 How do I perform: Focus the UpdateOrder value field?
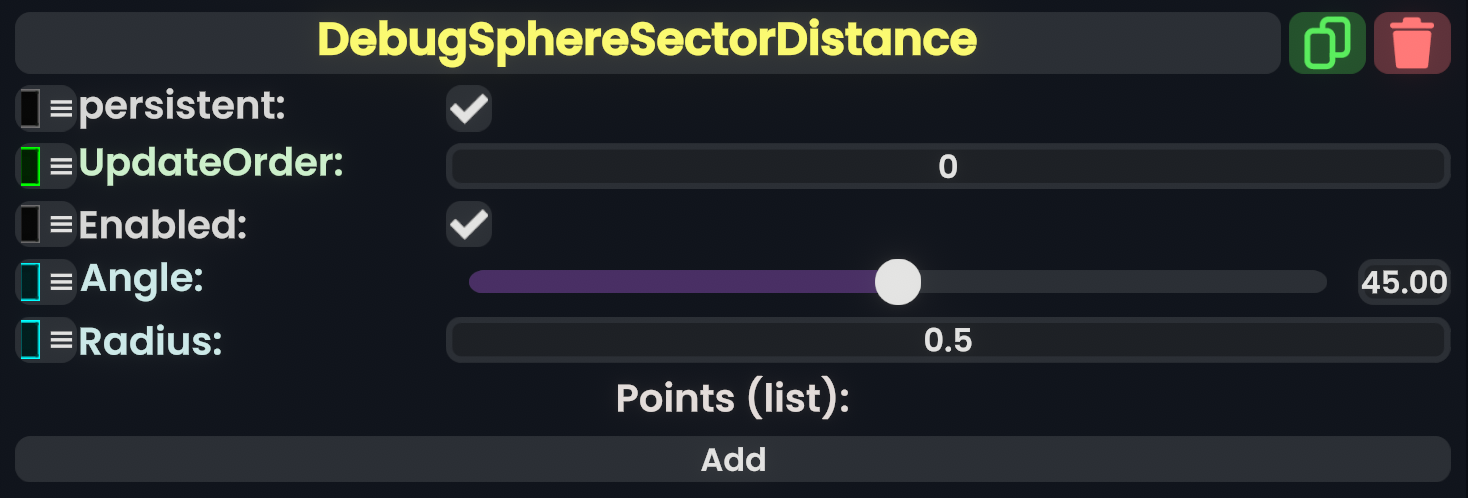(x=947, y=166)
